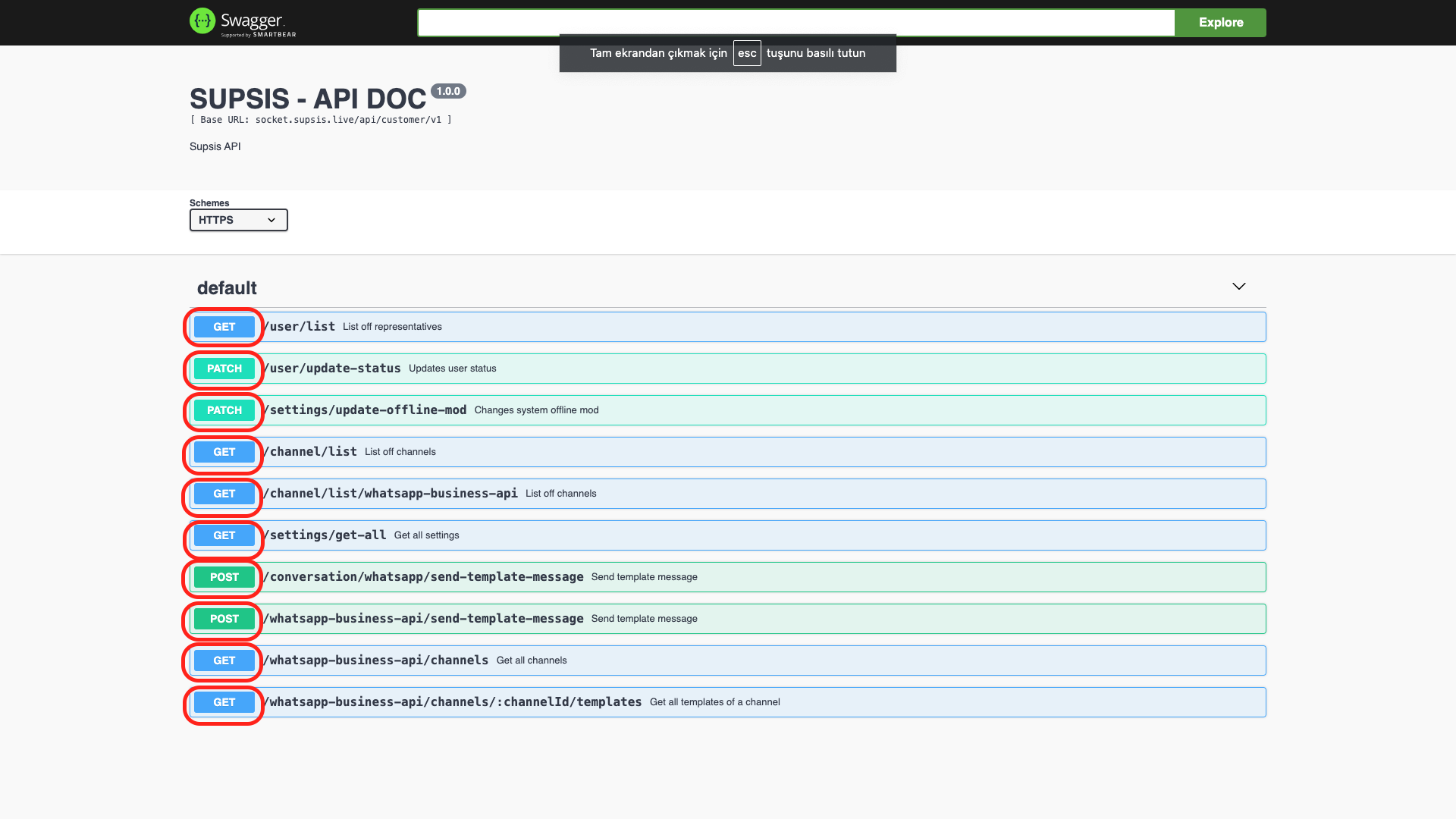The image size is (1456, 819).
Task: Click POST badge for /conversation/whatsapp/send-template-message
Action: coord(224,577)
